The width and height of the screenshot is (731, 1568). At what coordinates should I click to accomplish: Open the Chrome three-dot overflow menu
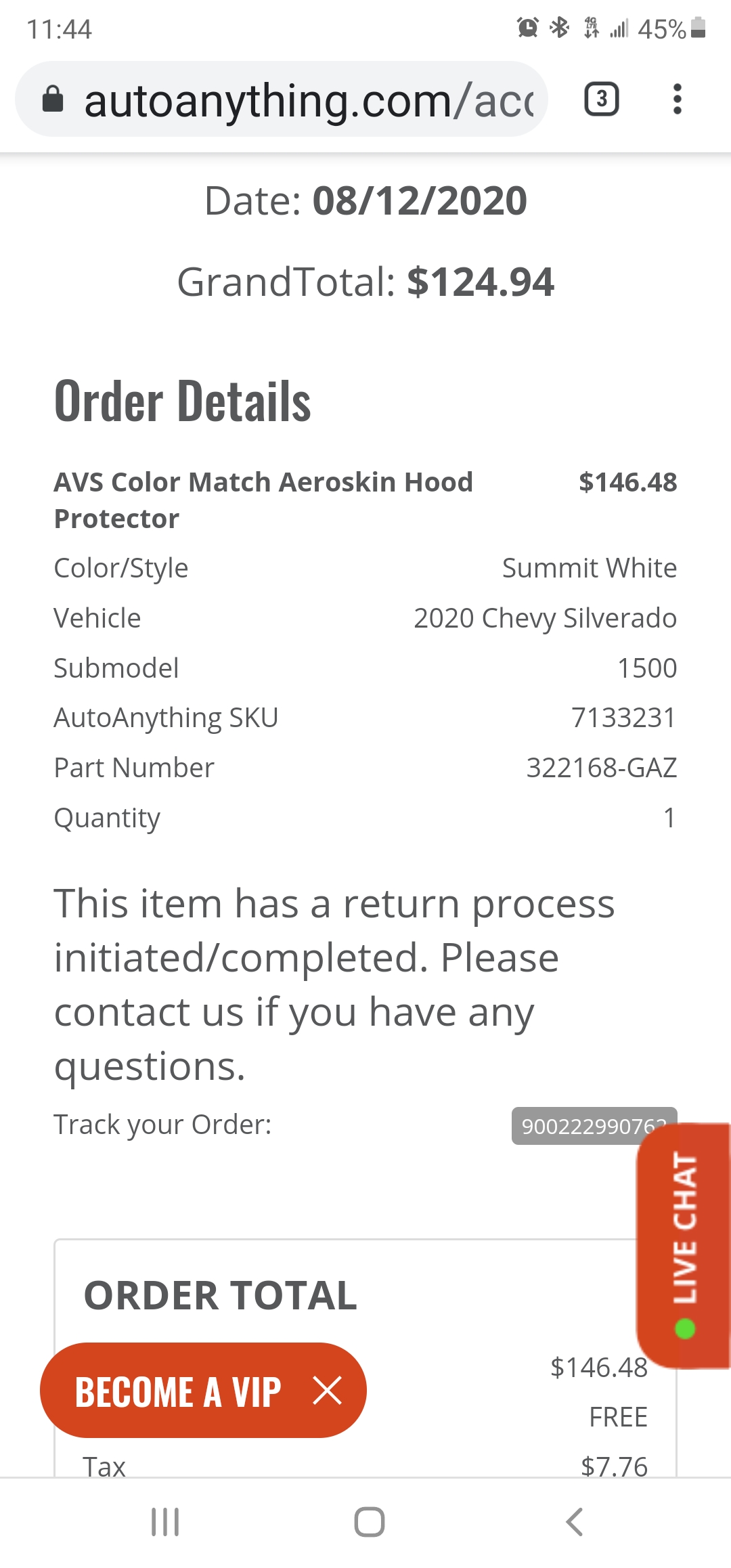[x=677, y=100]
